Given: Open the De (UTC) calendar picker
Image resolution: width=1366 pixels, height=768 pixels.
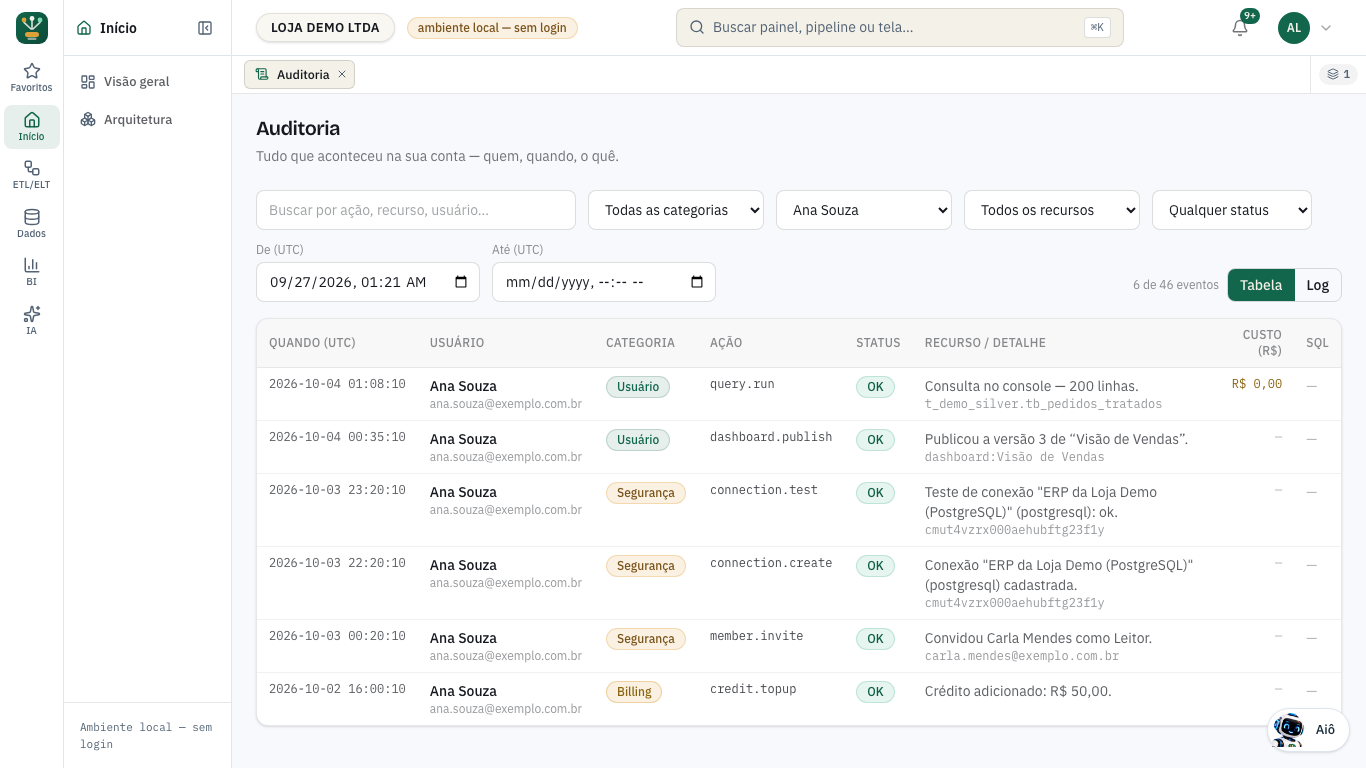Looking at the screenshot, I should (461, 282).
